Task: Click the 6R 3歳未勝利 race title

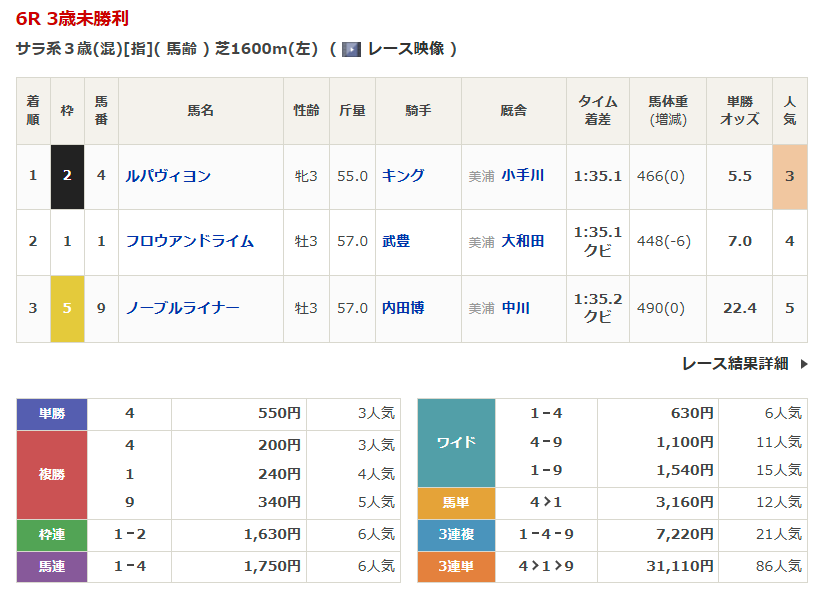Action: [x=72, y=19]
